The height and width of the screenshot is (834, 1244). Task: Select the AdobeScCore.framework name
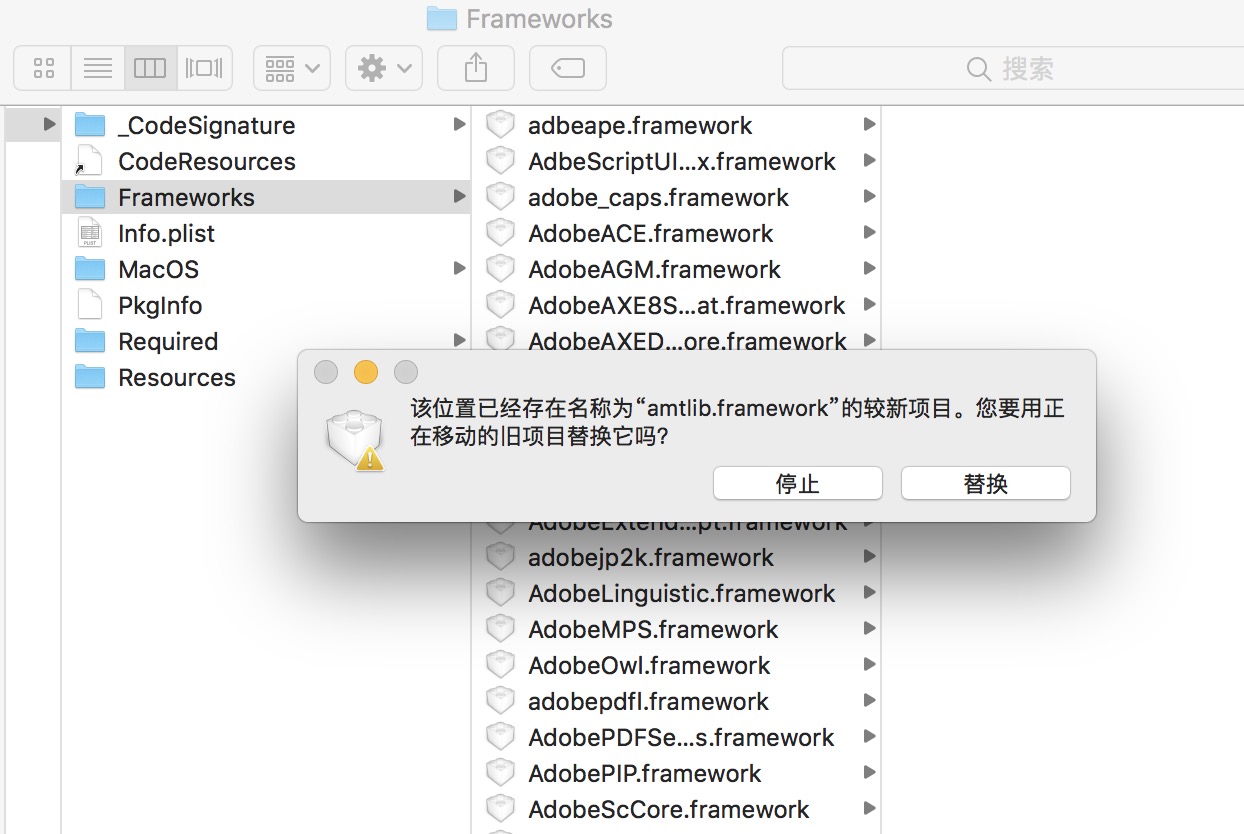[669, 809]
